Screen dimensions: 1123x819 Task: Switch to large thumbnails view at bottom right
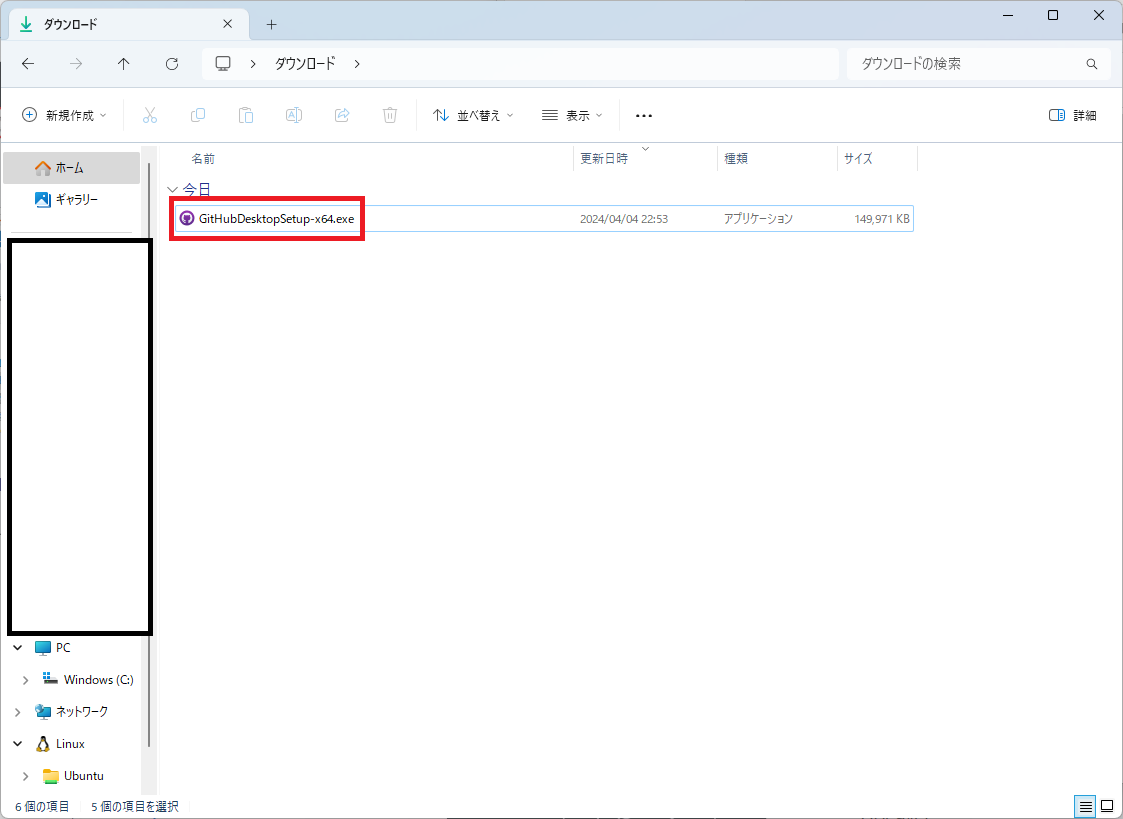point(1108,806)
